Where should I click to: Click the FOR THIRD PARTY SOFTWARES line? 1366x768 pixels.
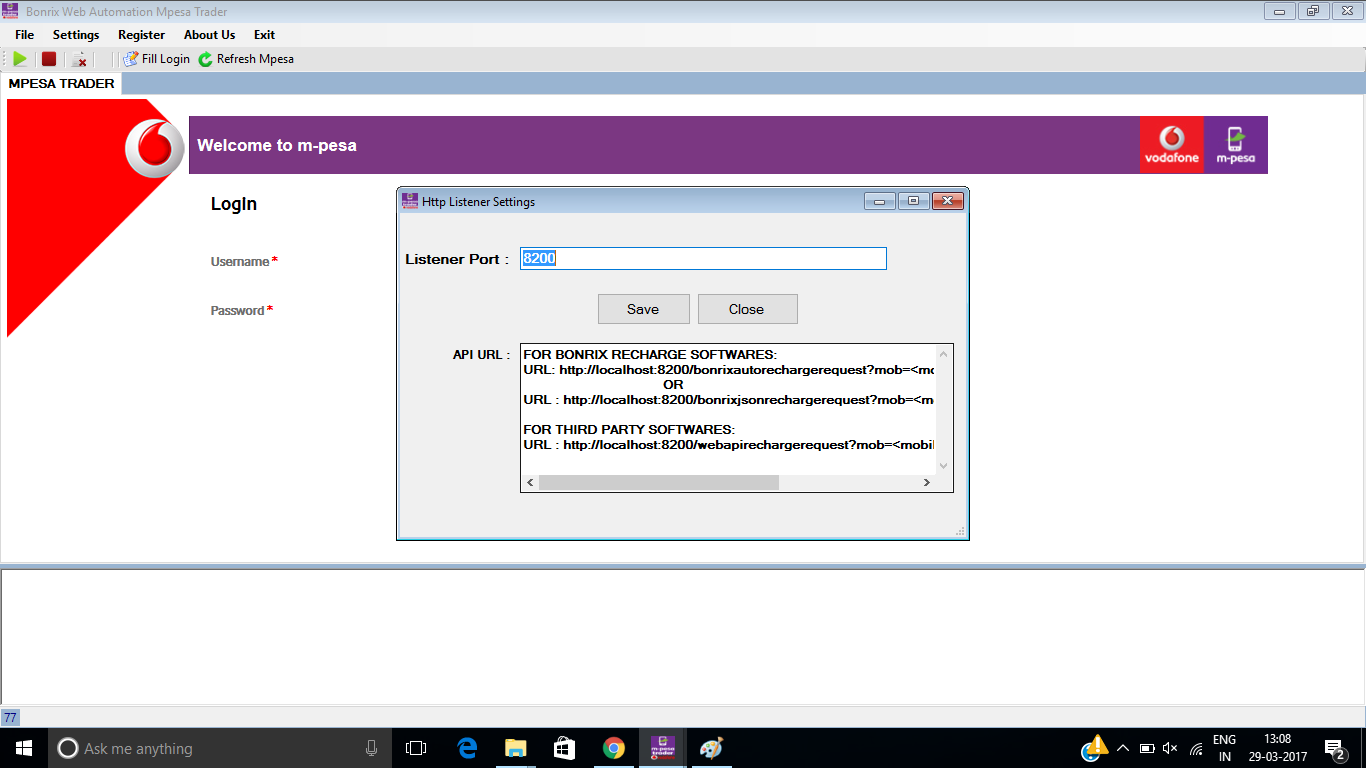(629, 429)
